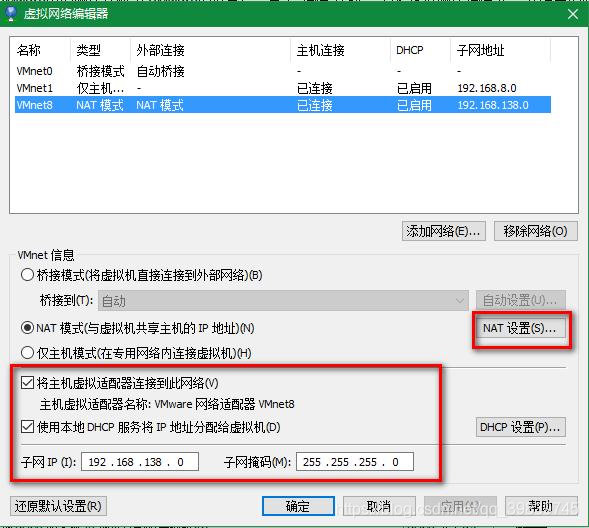Click the DHCP column header

(x=420, y=50)
